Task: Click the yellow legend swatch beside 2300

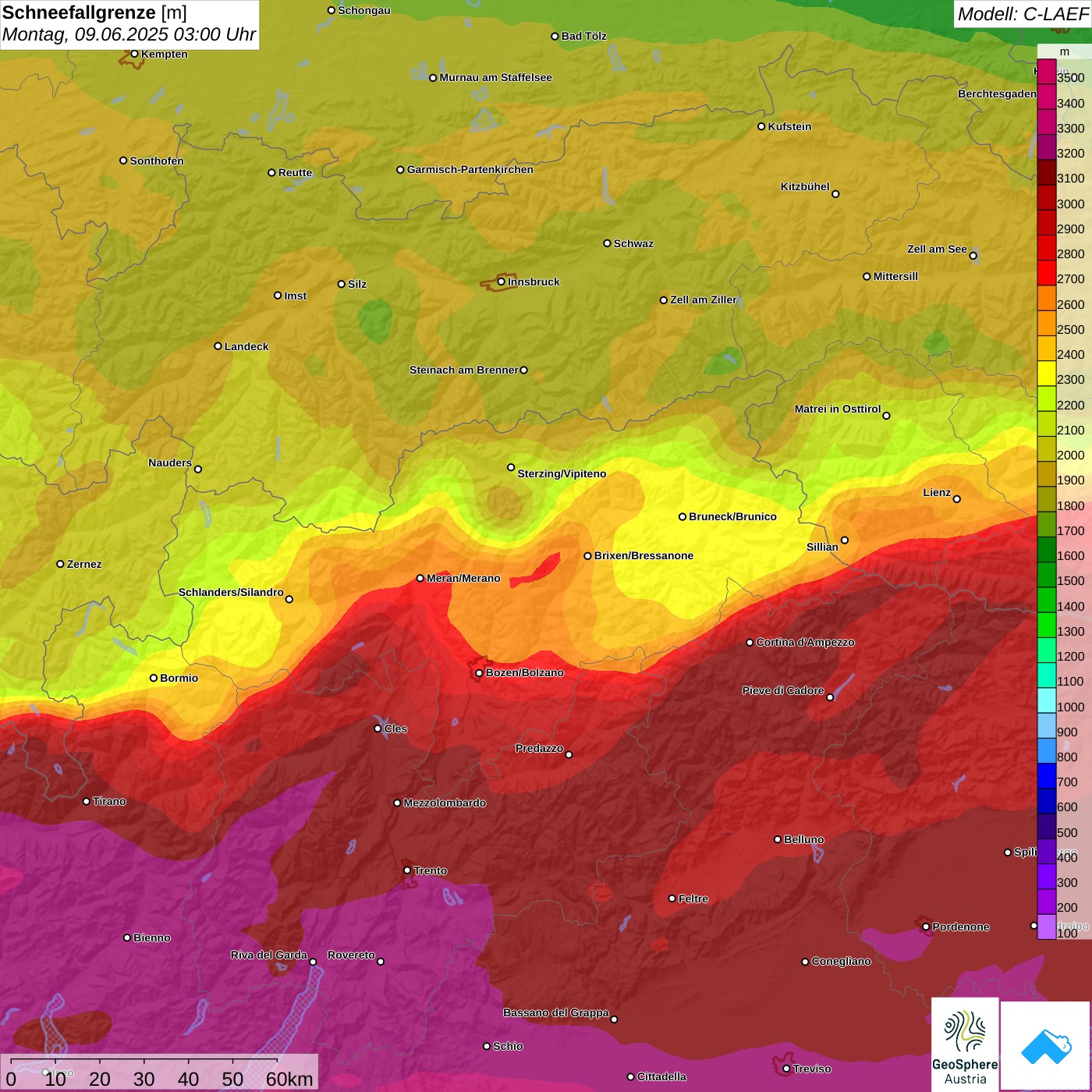Action: tap(1046, 374)
